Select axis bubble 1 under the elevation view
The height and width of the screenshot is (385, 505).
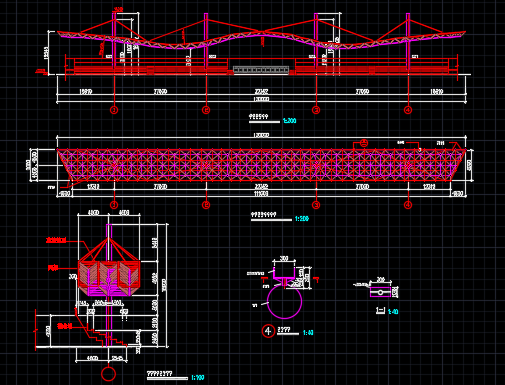(114, 110)
